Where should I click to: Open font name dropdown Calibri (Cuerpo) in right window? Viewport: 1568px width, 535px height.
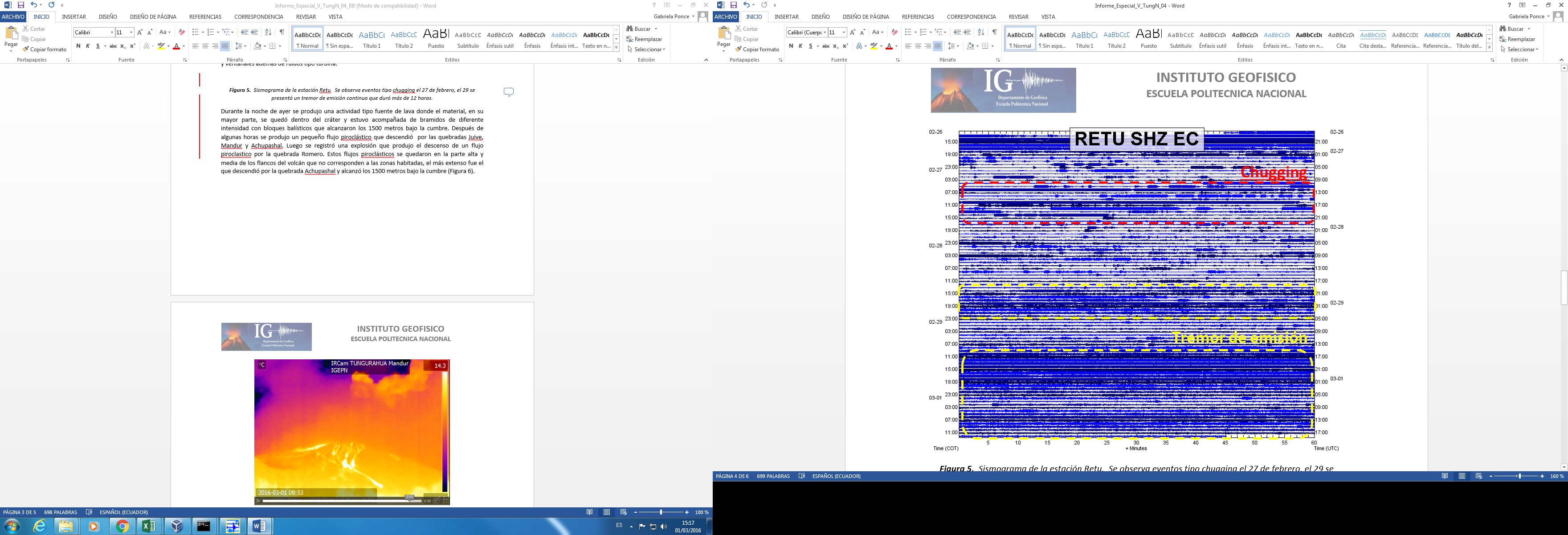825,32
